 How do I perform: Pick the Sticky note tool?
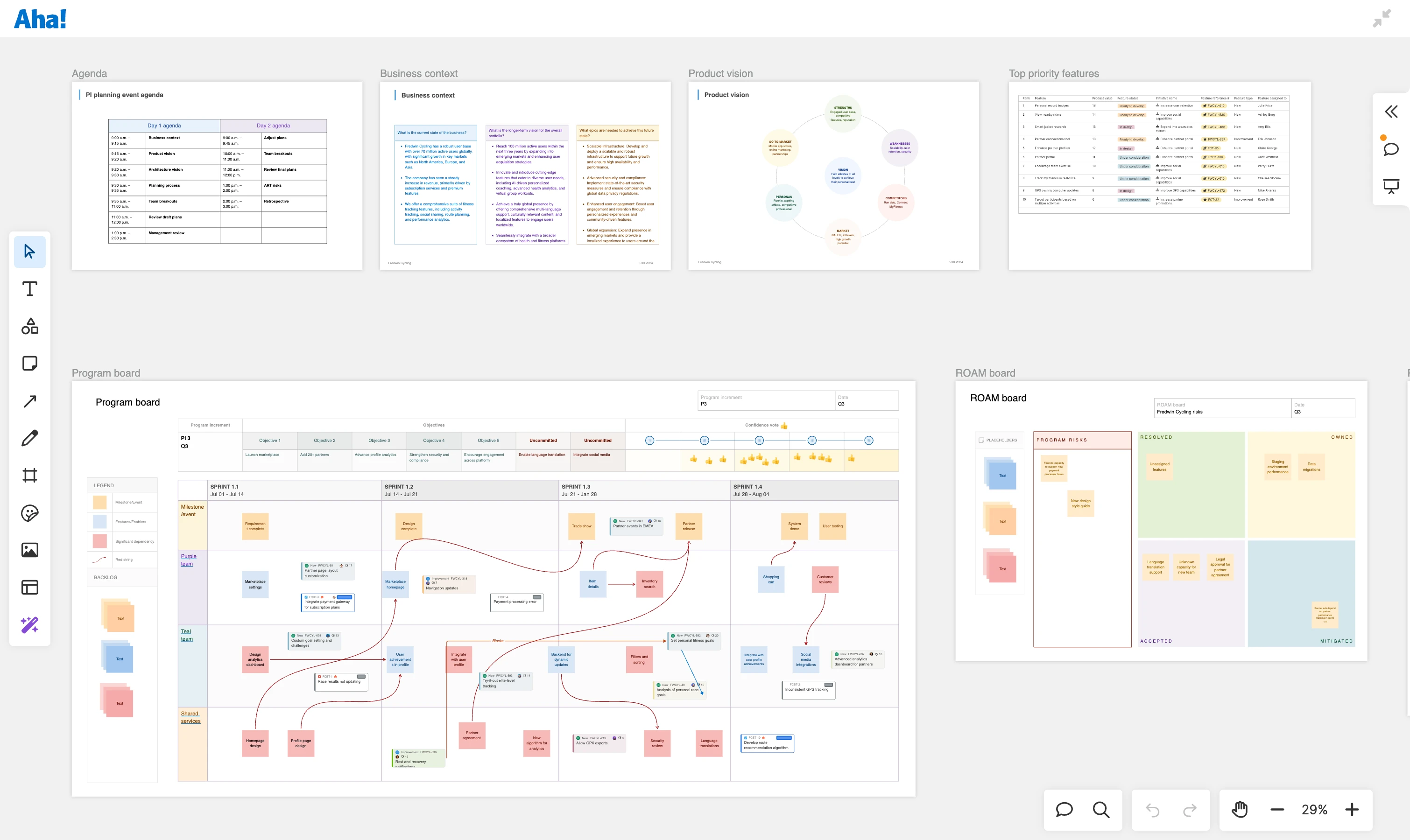[x=29, y=364]
